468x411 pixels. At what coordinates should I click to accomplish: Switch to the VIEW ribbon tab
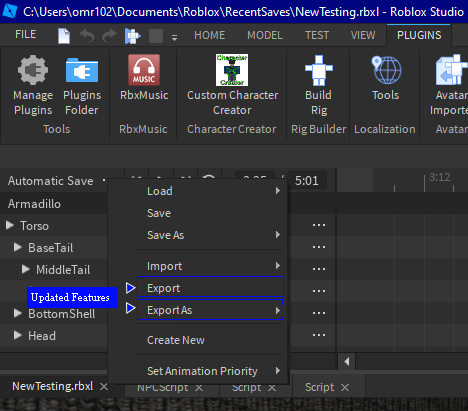pos(363,35)
